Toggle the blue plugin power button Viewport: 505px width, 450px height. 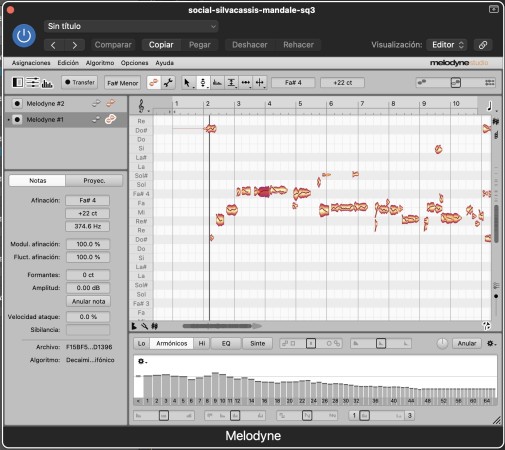(x=24, y=36)
